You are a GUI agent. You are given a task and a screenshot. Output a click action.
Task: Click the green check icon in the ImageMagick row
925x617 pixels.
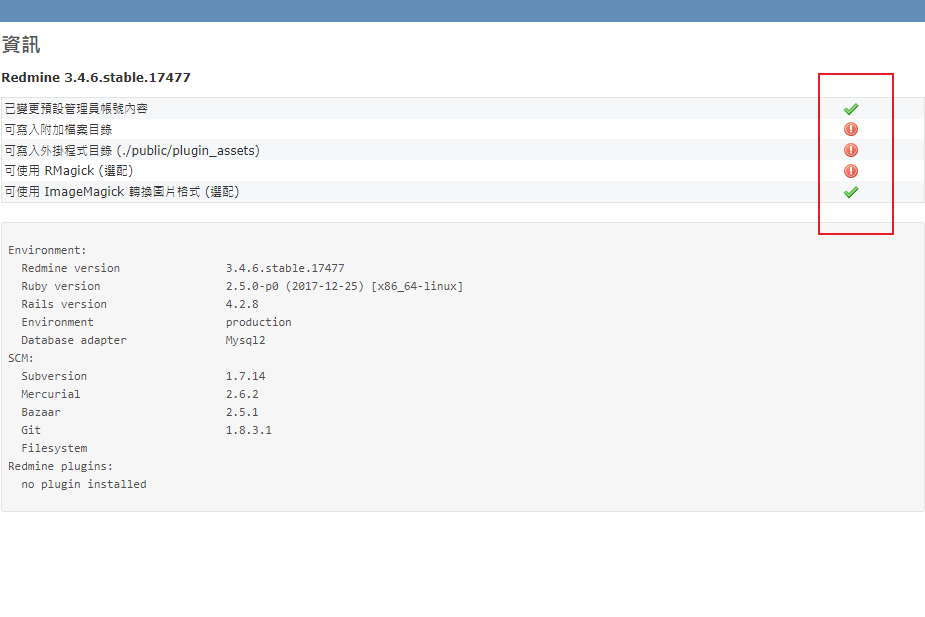851,192
